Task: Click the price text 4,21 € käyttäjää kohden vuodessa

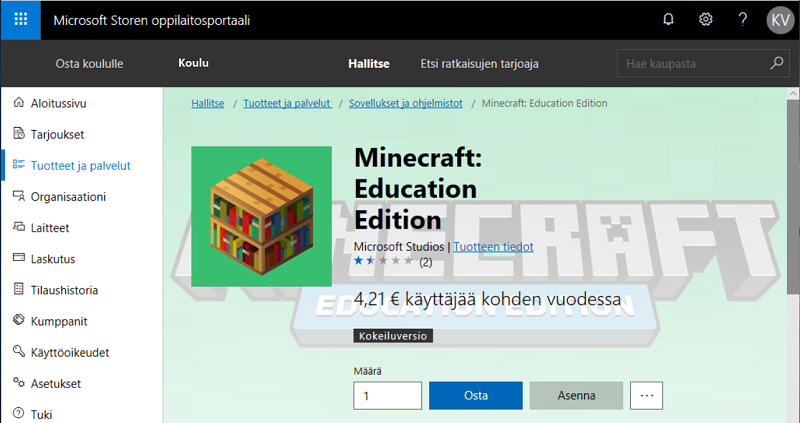Action: click(487, 299)
